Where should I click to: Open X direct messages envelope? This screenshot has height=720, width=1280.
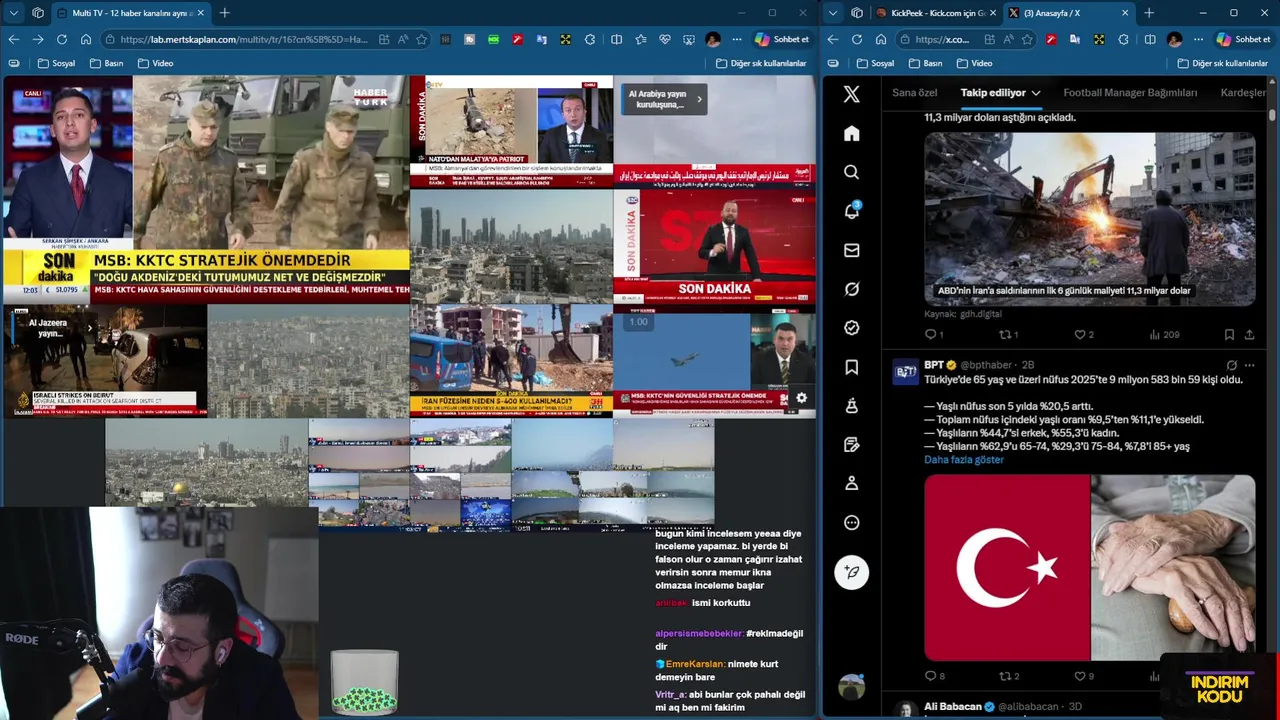click(x=851, y=250)
